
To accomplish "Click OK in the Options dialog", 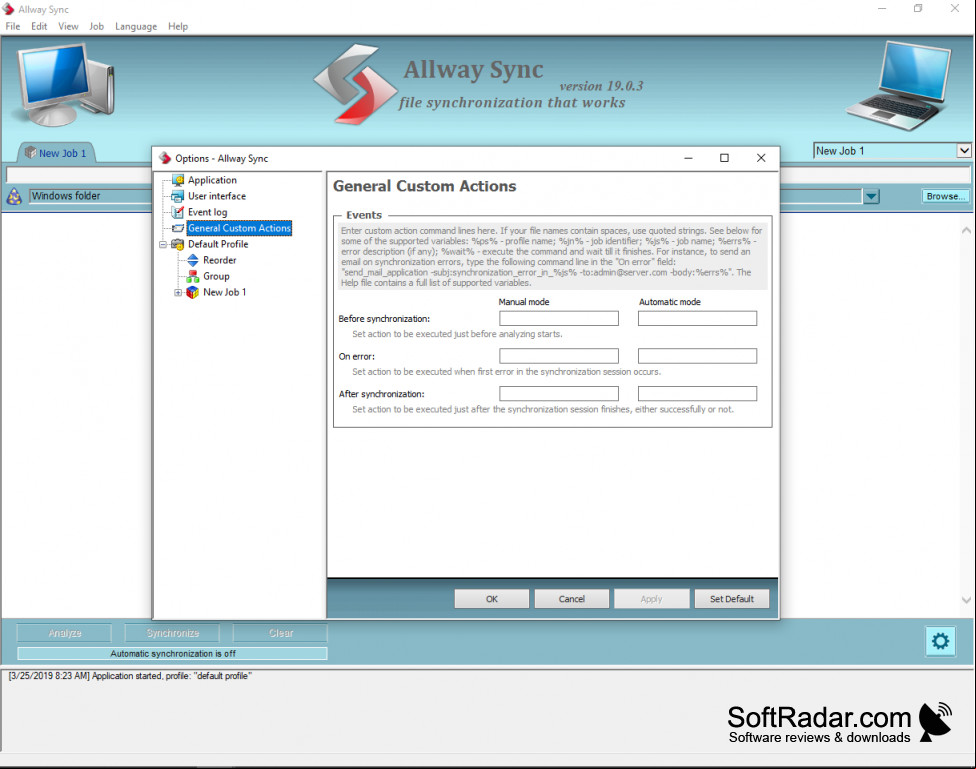I will point(492,599).
